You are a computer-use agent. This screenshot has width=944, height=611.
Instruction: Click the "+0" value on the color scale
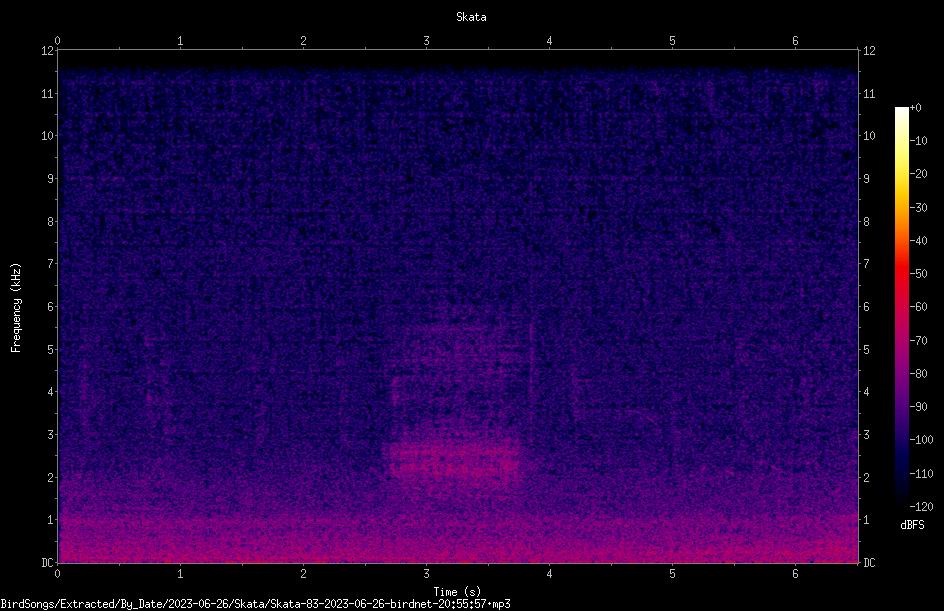(x=915, y=108)
